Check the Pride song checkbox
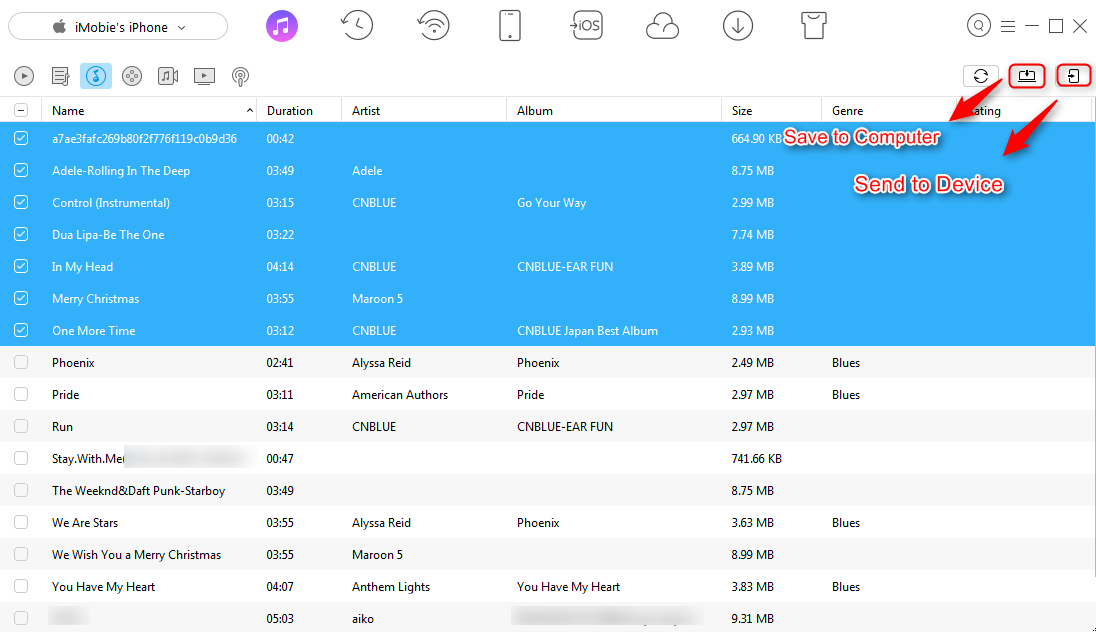Screen dimensions: 1096x632 [x=21, y=394]
